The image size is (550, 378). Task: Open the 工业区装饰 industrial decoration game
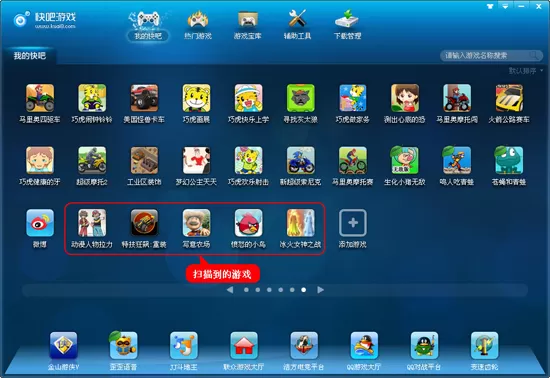[144, 161]
